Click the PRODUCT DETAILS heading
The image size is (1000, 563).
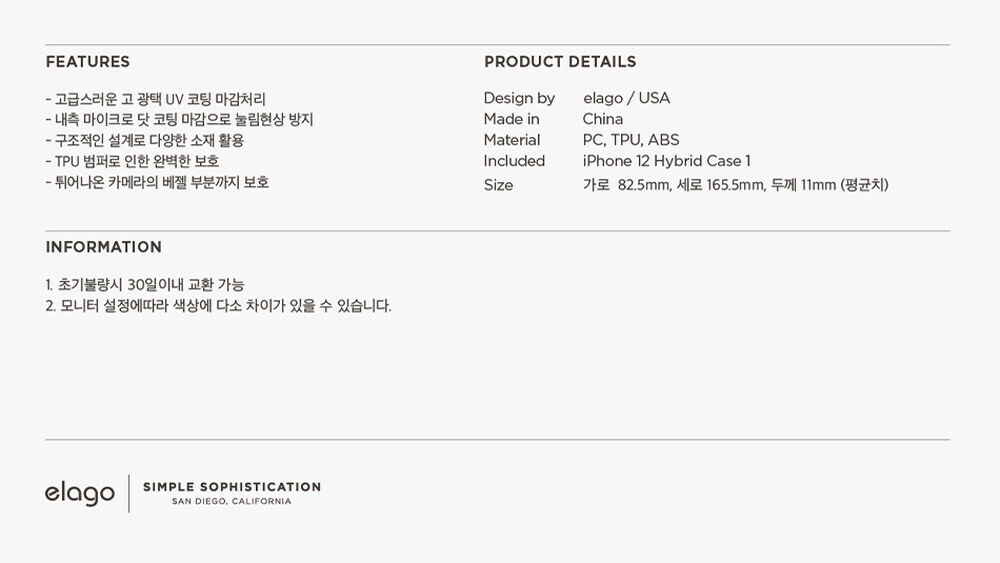[560, 62]
